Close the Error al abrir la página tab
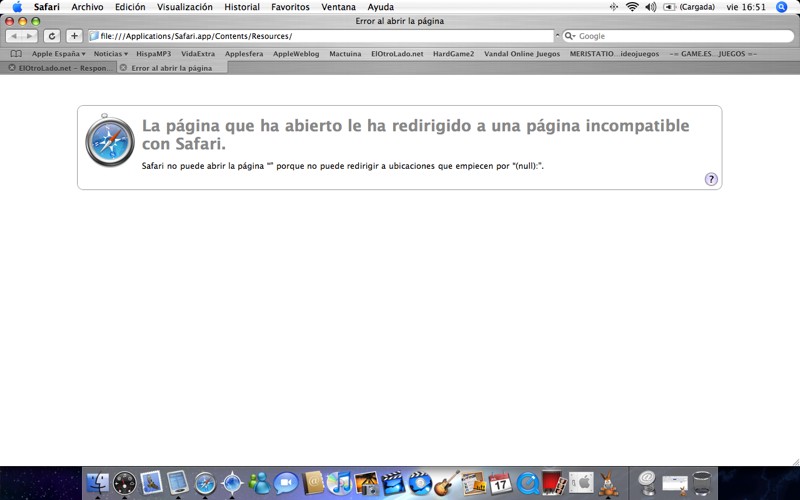Screen dimensions: 800x500 pos(123,67)
